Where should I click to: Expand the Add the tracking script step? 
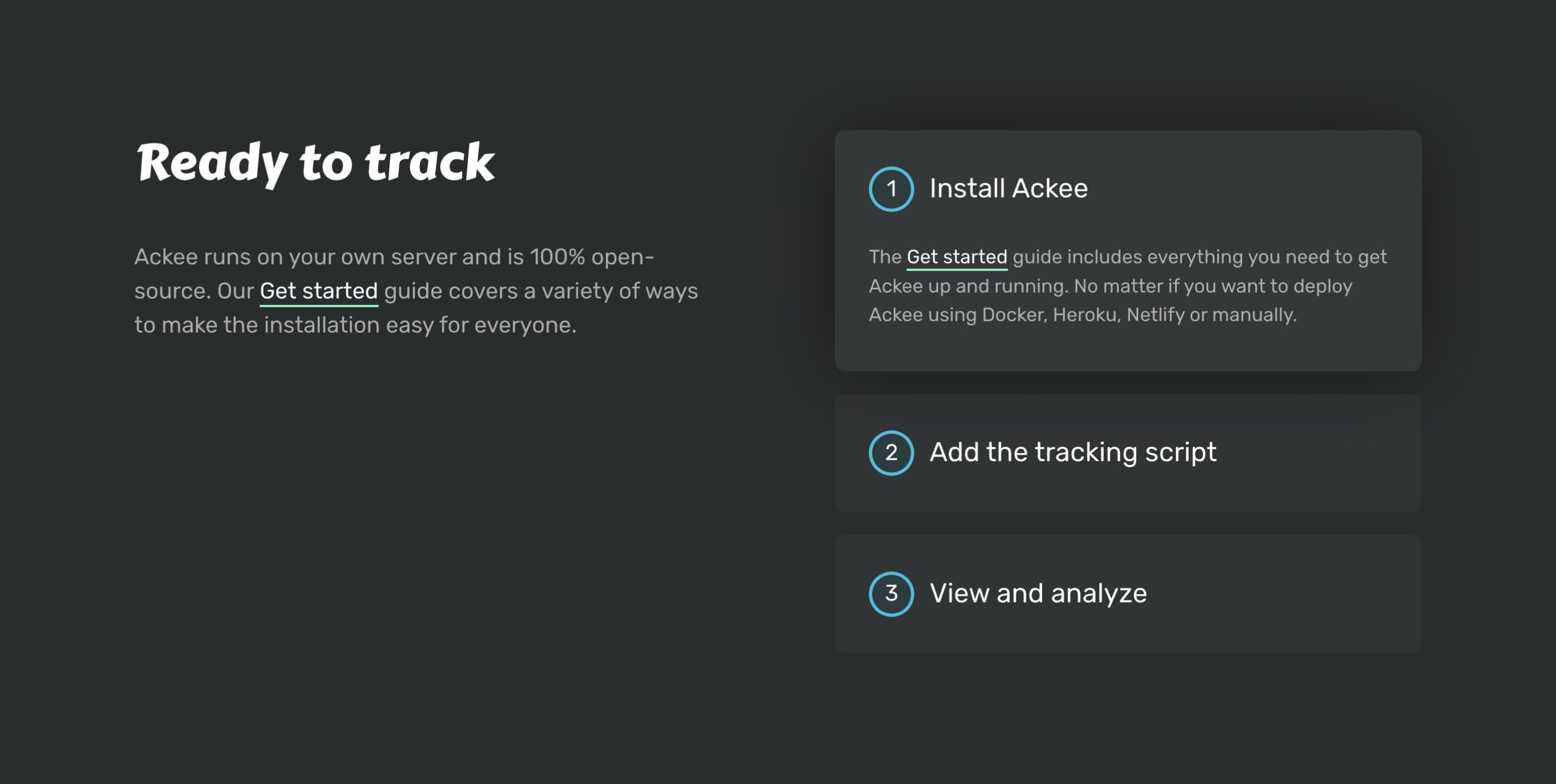click(1072, 452)
